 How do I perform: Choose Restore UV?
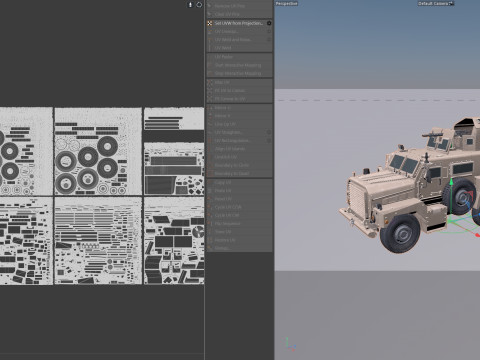point(240,240)
